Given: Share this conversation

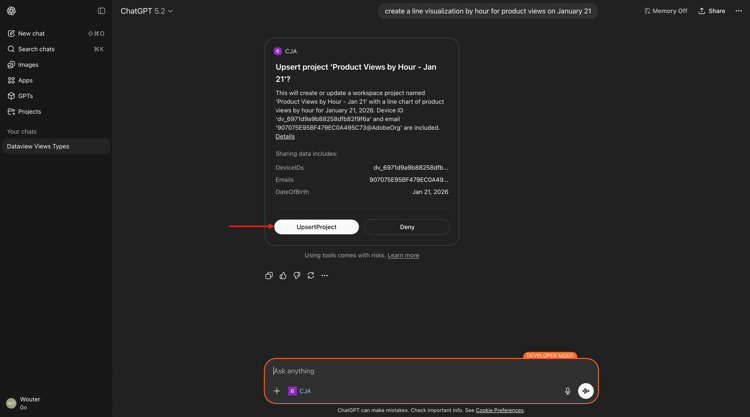Looking at the screenshot, I should point(711,11).
